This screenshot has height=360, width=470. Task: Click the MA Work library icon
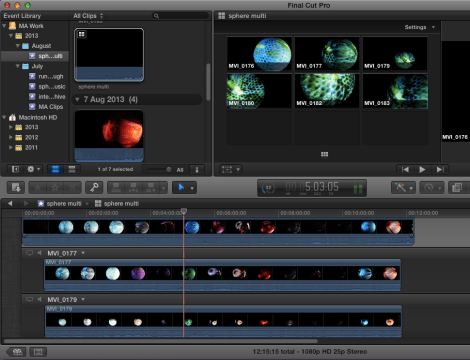tap(12, 26)
